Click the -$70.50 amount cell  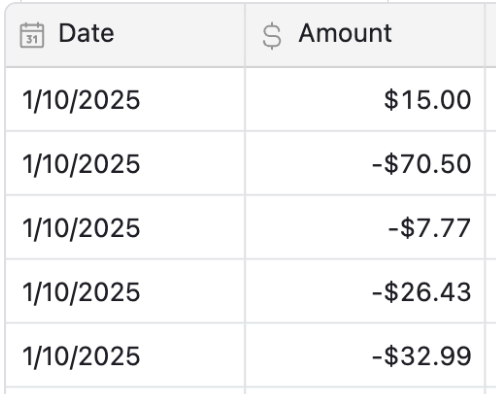tap(365, 163)
